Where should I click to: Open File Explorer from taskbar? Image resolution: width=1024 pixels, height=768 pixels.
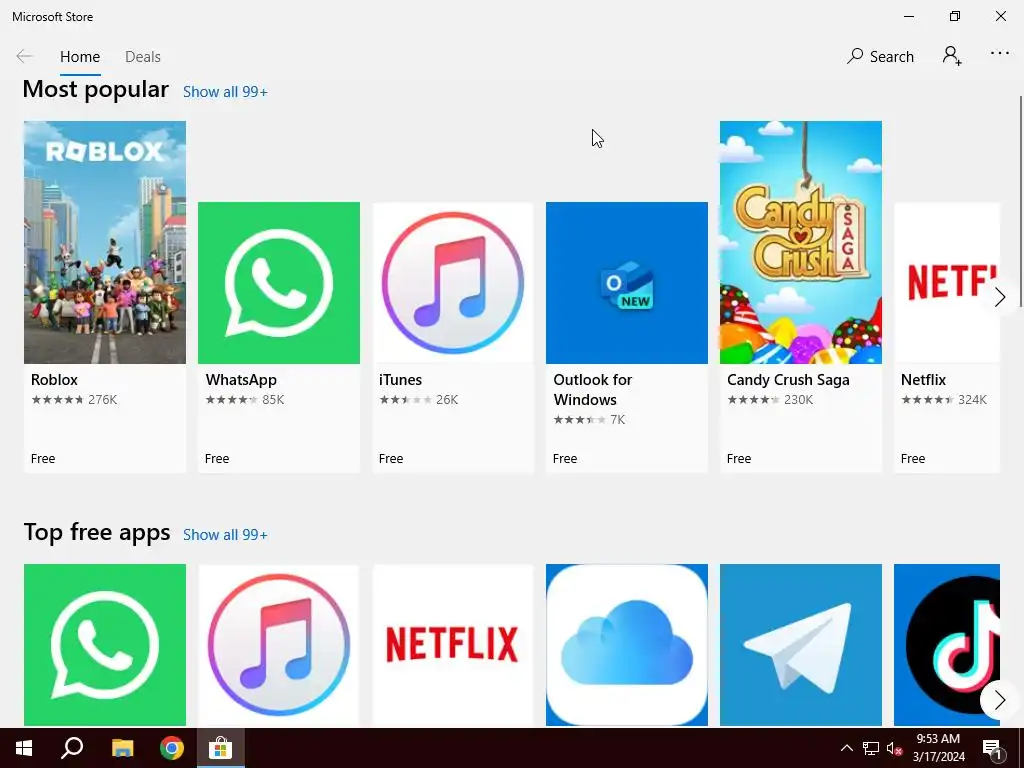point(122,748)
